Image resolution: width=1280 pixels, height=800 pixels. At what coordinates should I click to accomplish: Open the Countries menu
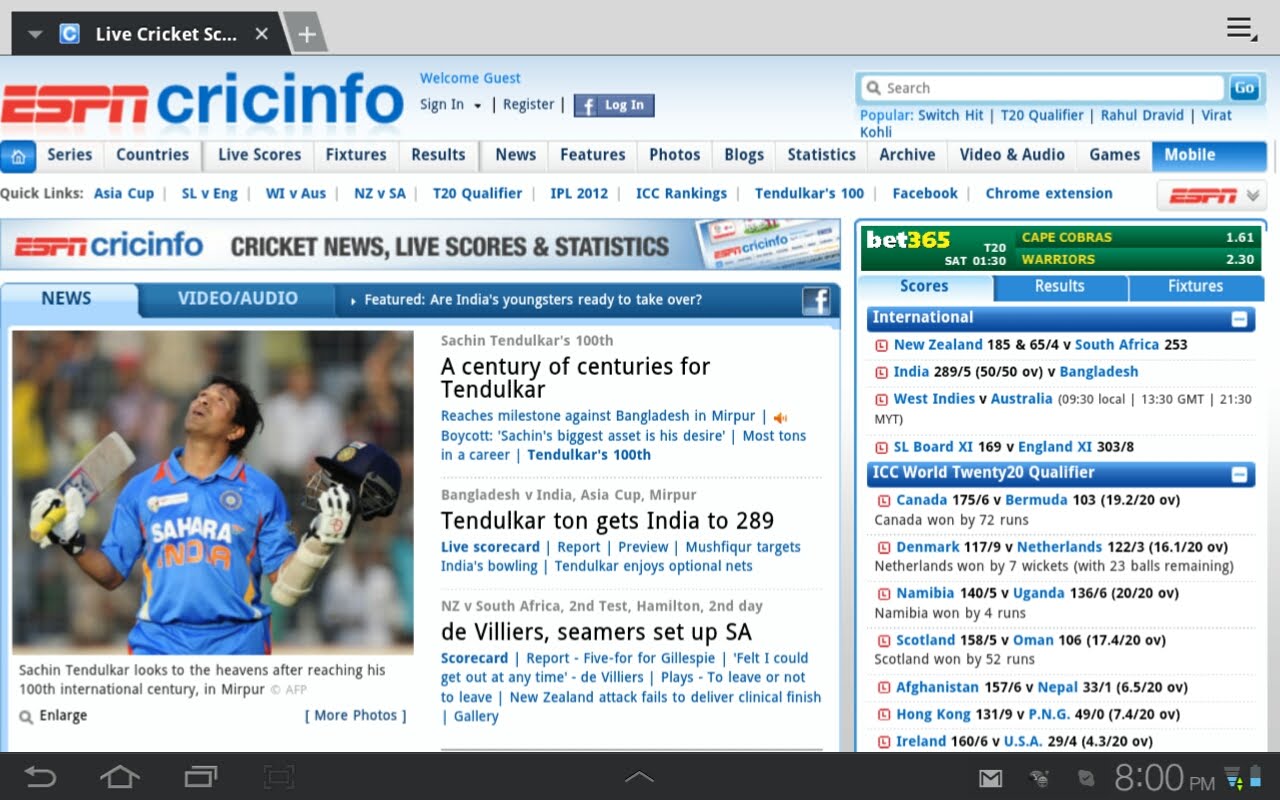[152, 155]
